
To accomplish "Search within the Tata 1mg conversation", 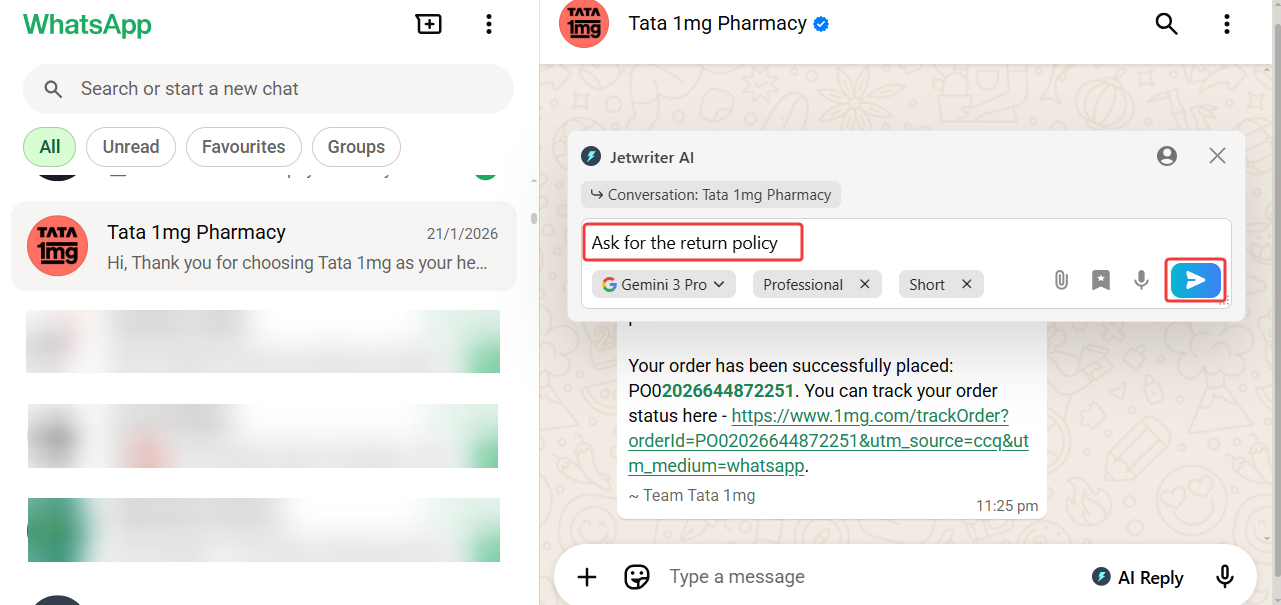I will pos(1166,24).
